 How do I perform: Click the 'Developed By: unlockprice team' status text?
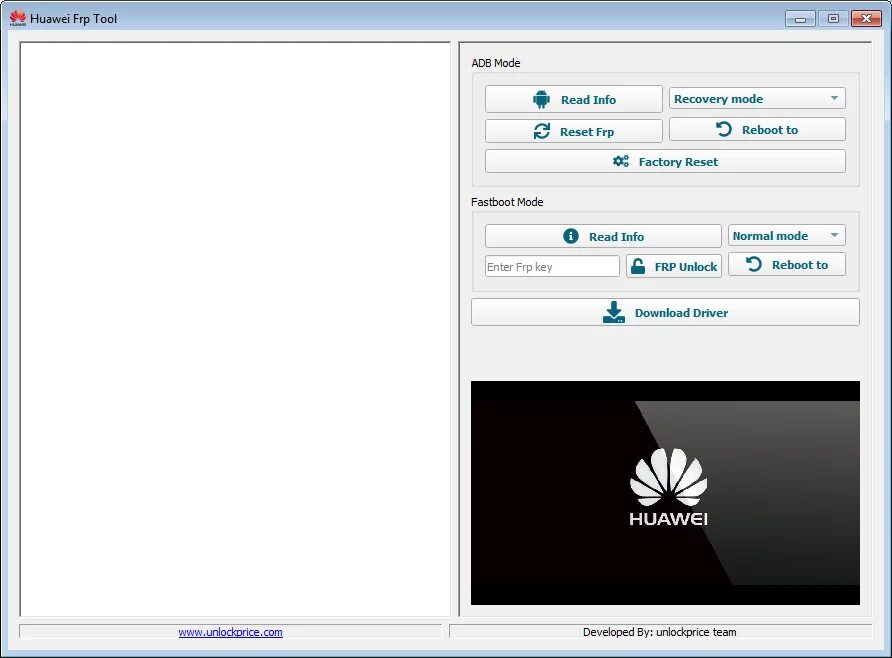[x=659, y=632]
